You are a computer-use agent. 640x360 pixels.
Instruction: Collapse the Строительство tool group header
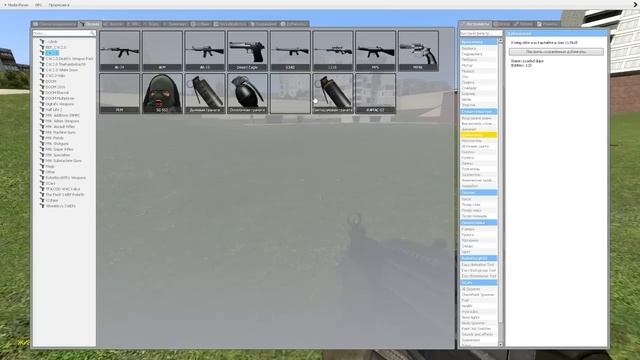pos(478,111)
